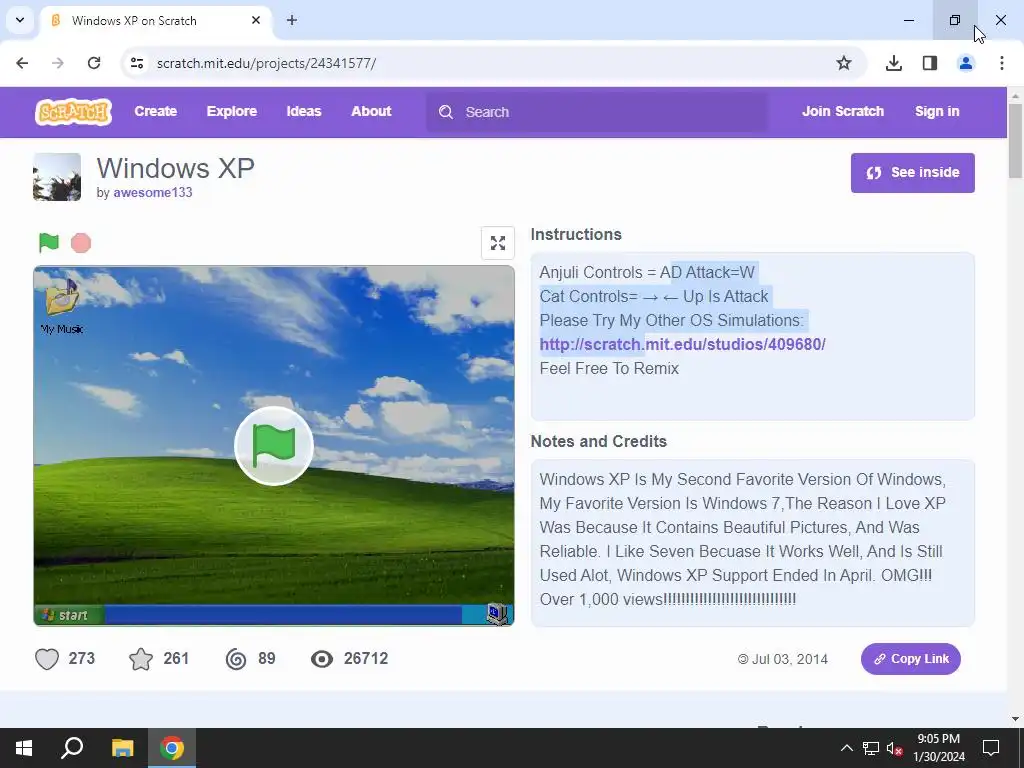
Task: Go back to the previous page
Action: tap(22, 63)
